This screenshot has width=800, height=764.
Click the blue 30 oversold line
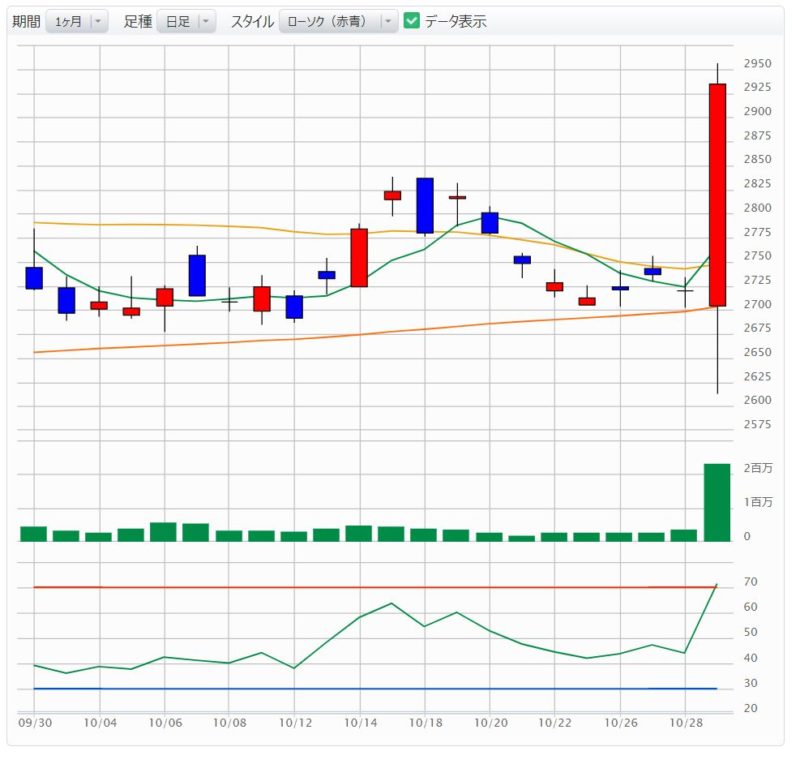[x=376, y=689]
